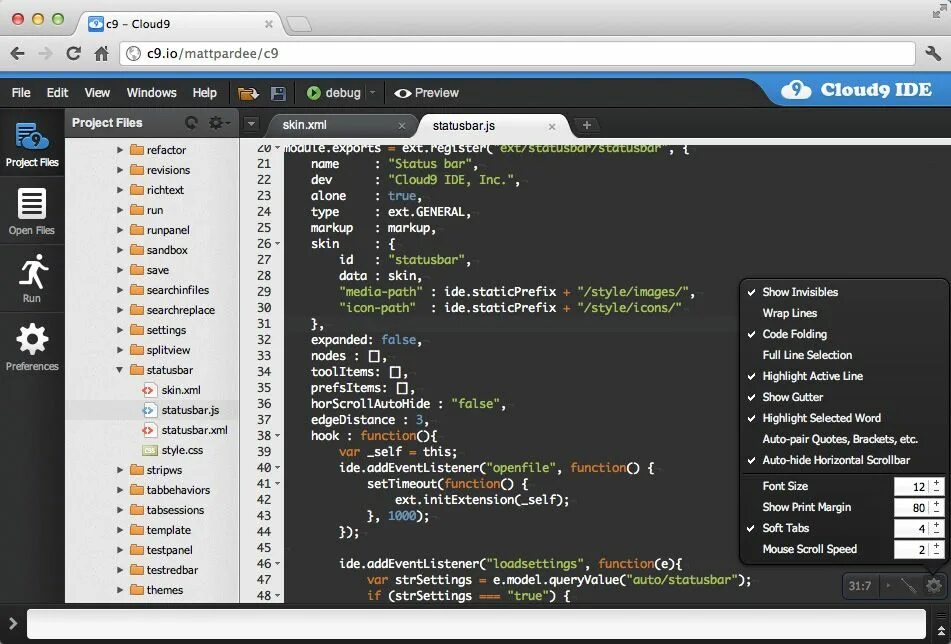This screenshot has width=951, height=644.
Task: Click the status bar wand icon
Action: point(909,585)
